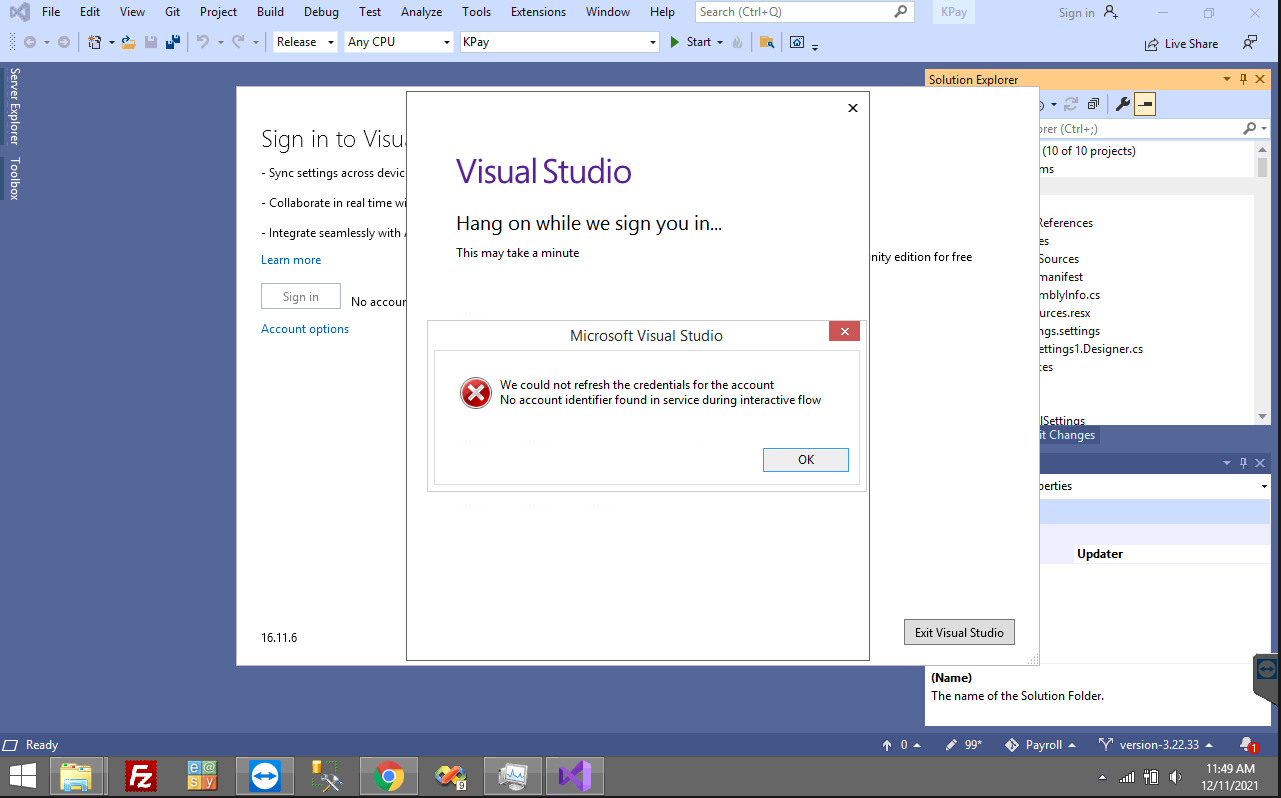Click the feedback icon next to Live Share
Image resolution: width=1281 pixels, height=798 pixels.
(1250, 43)
